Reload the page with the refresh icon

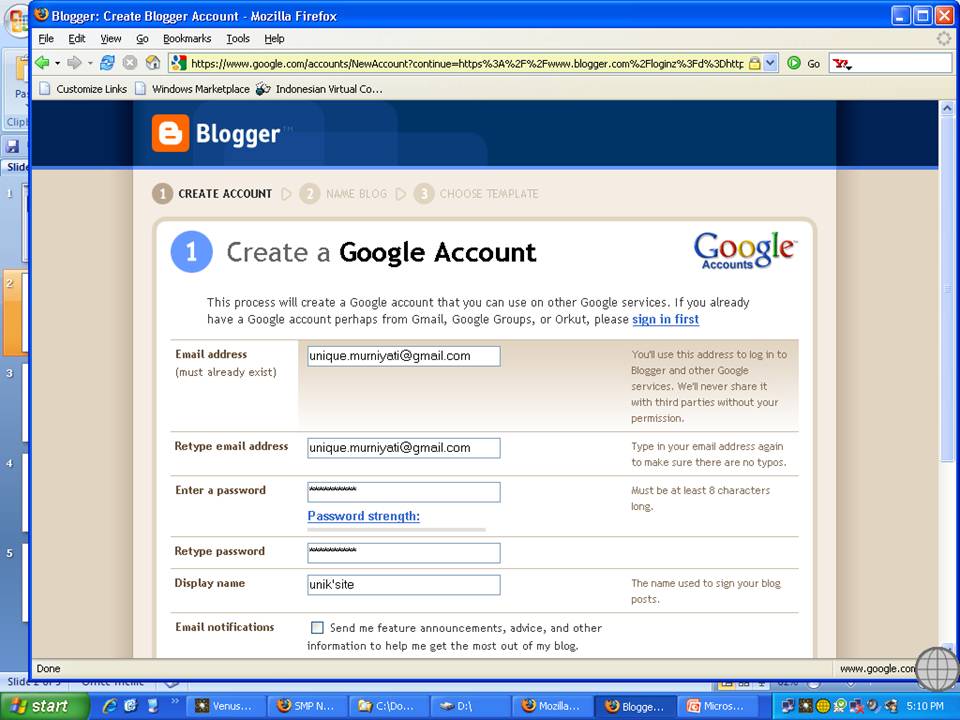(x=107, y=62)
